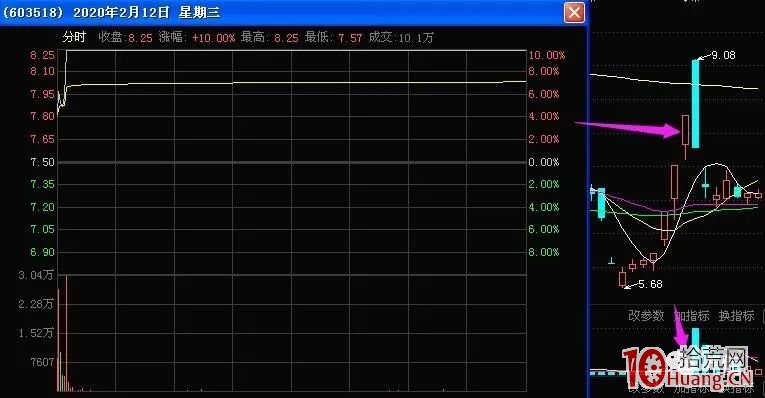Click the tallest opening volume bar

tap(66, 334)
